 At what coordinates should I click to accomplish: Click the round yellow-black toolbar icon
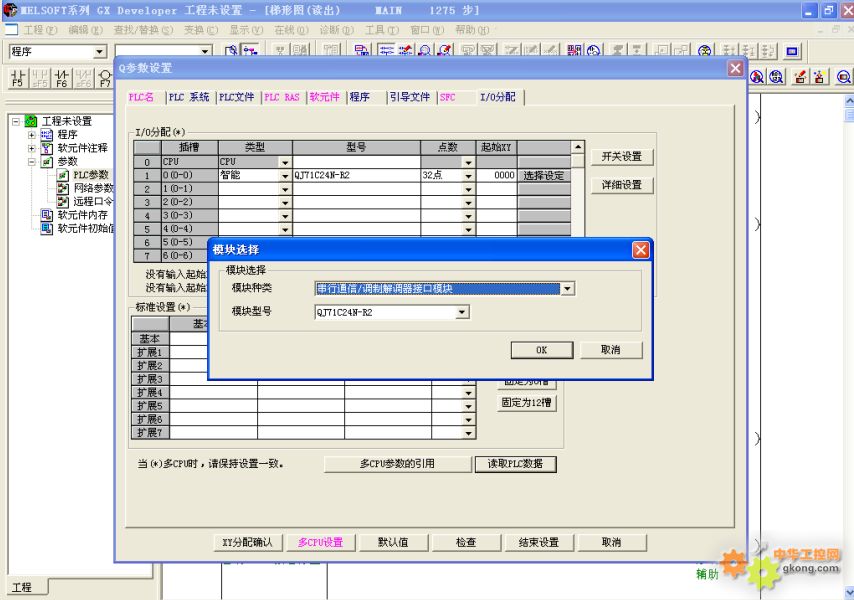[705, 51]
